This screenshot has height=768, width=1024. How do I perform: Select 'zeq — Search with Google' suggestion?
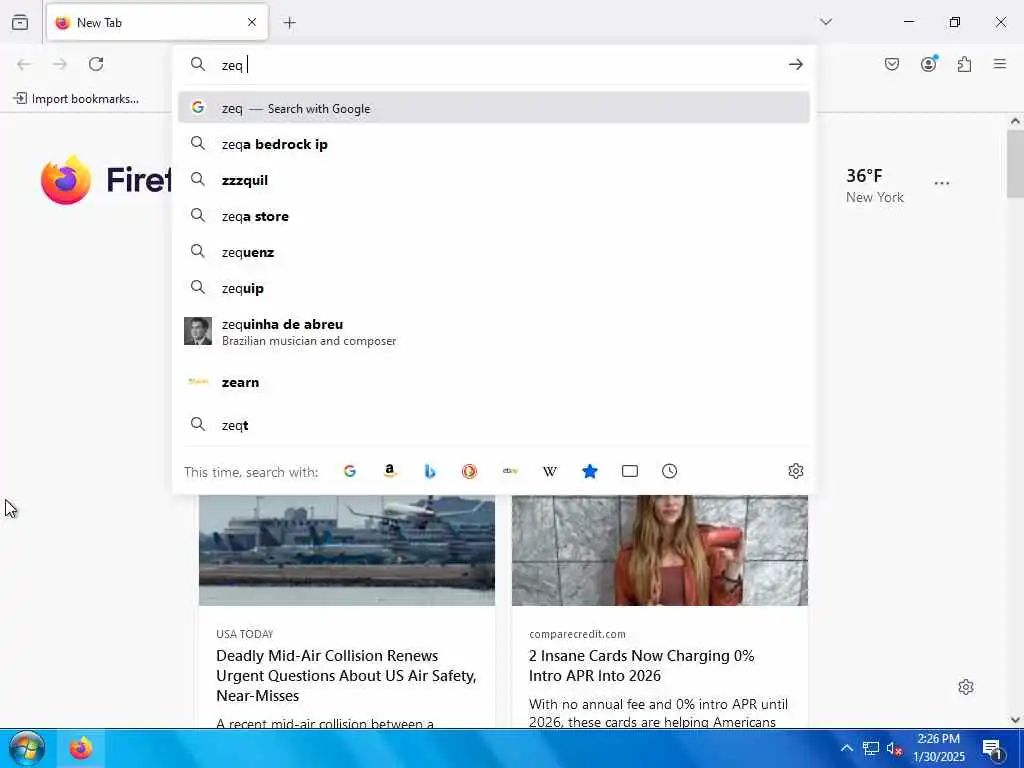[494, 108]
